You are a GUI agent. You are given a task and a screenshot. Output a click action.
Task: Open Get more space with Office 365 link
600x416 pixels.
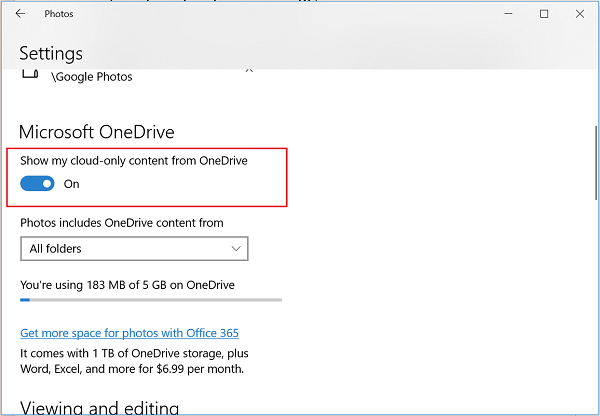129,333
